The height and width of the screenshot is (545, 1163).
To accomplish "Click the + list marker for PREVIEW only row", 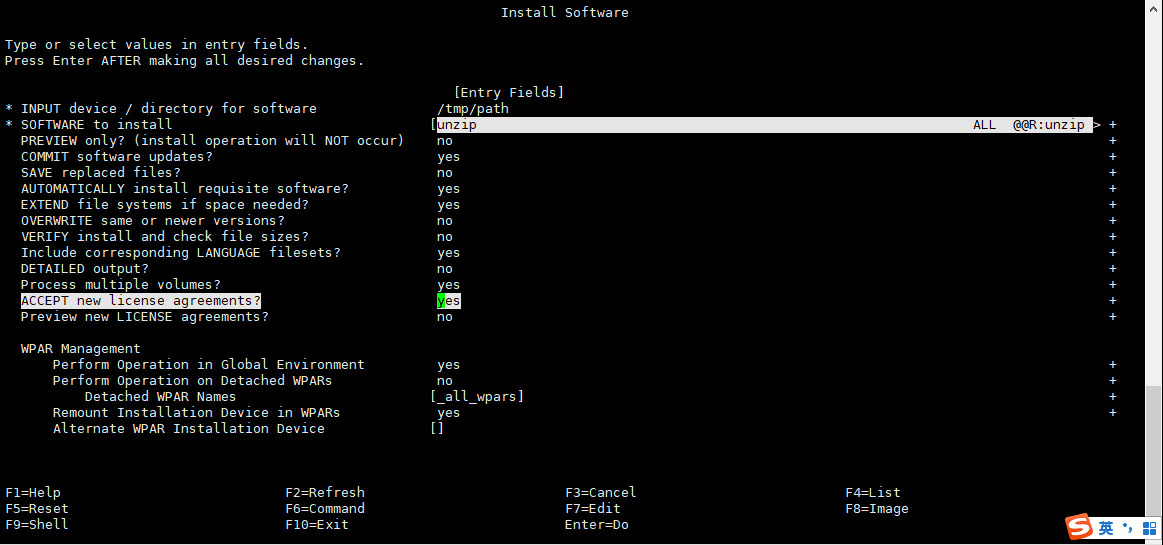I will click(x=1113, y=141).
